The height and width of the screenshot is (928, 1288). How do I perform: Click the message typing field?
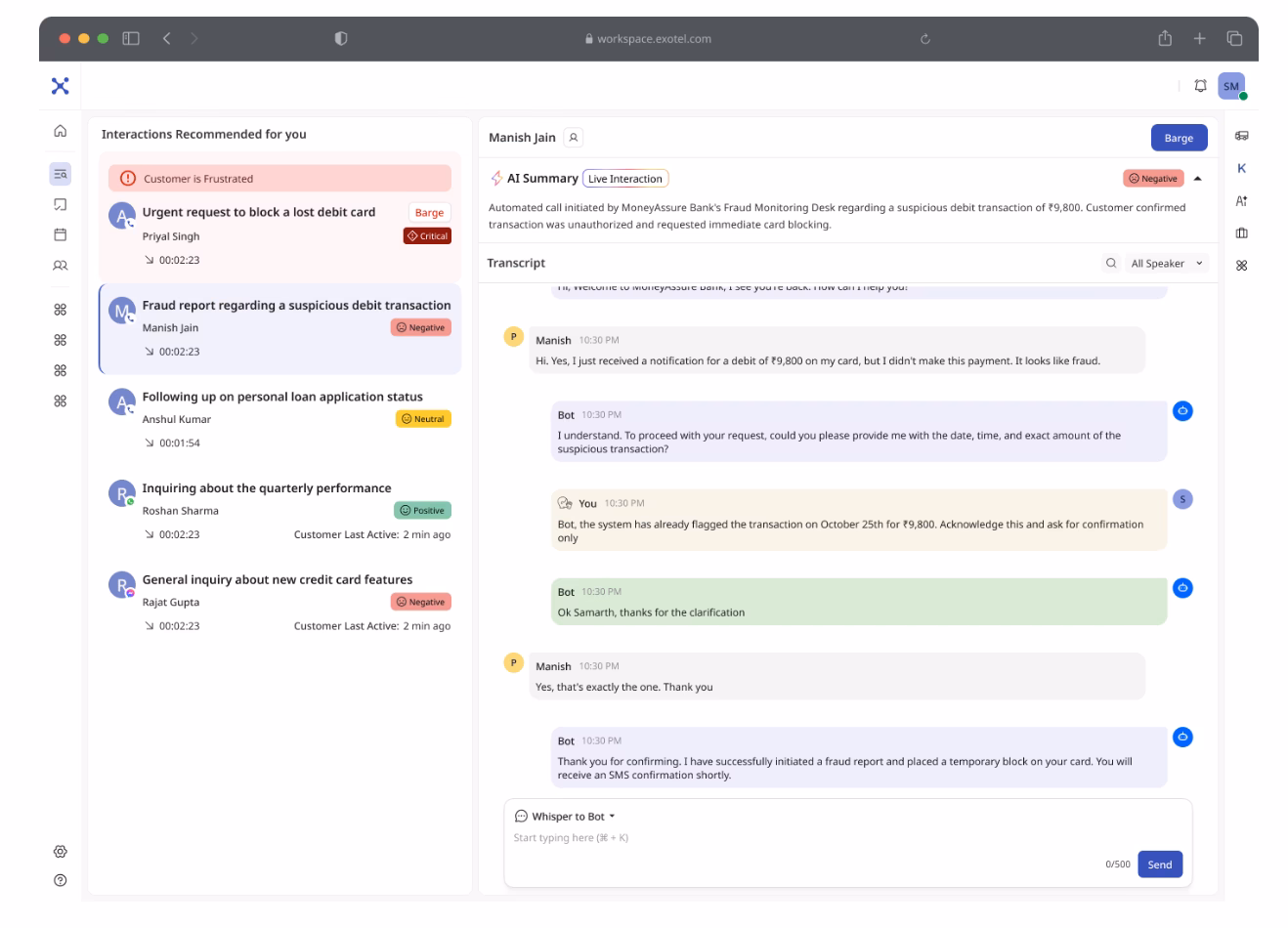(x=801, y=838)
